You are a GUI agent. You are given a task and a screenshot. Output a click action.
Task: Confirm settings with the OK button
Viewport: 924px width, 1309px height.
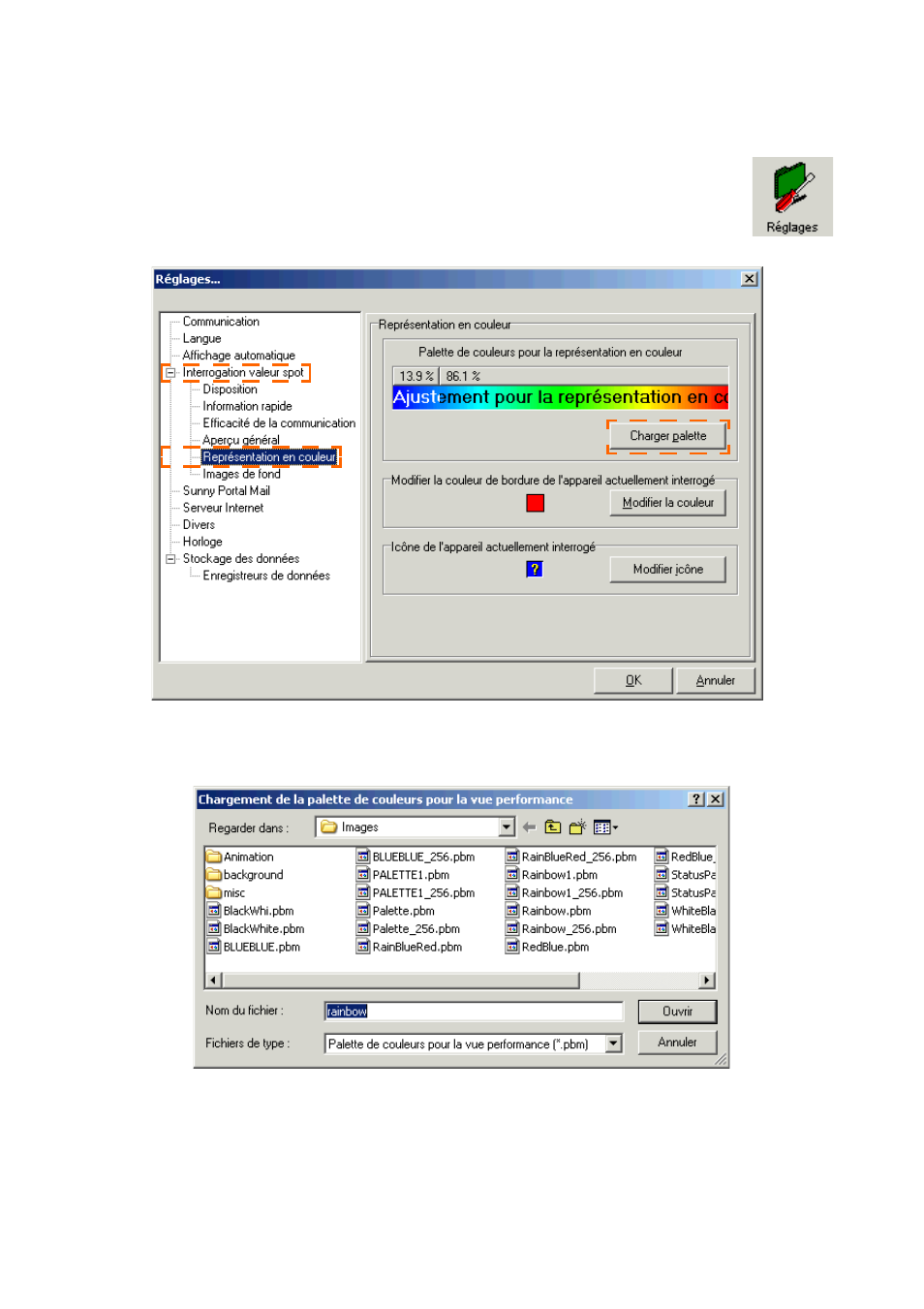pos(633,681)
